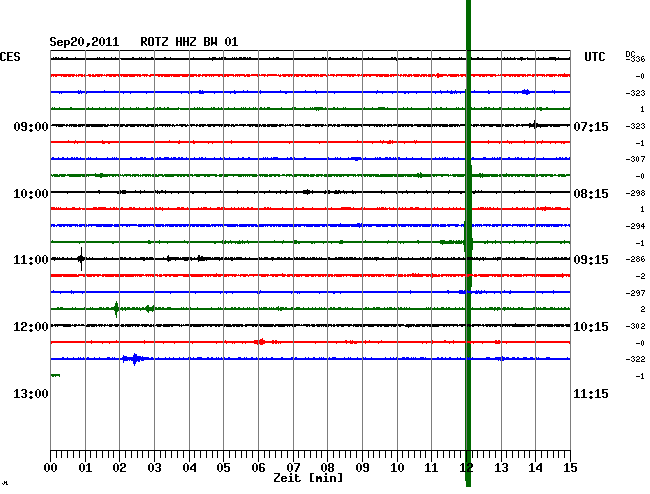Select the DC offset value -2

pos(640,276)
